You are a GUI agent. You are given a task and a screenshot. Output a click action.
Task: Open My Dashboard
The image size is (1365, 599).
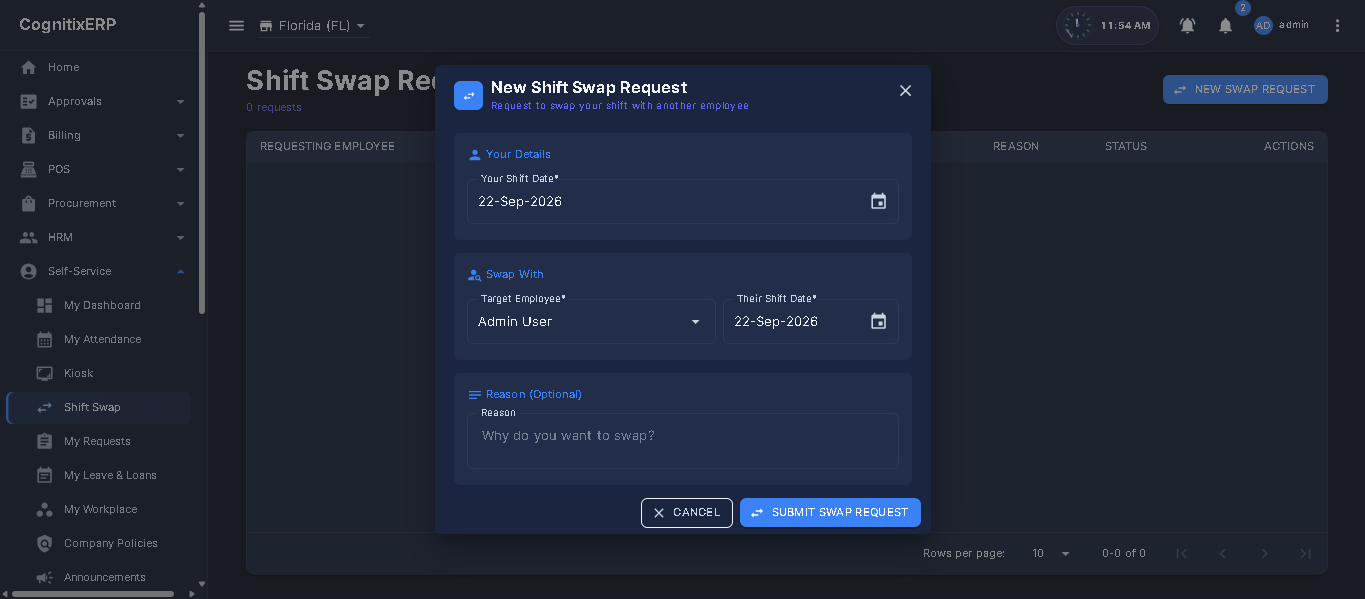pos(99,305)
